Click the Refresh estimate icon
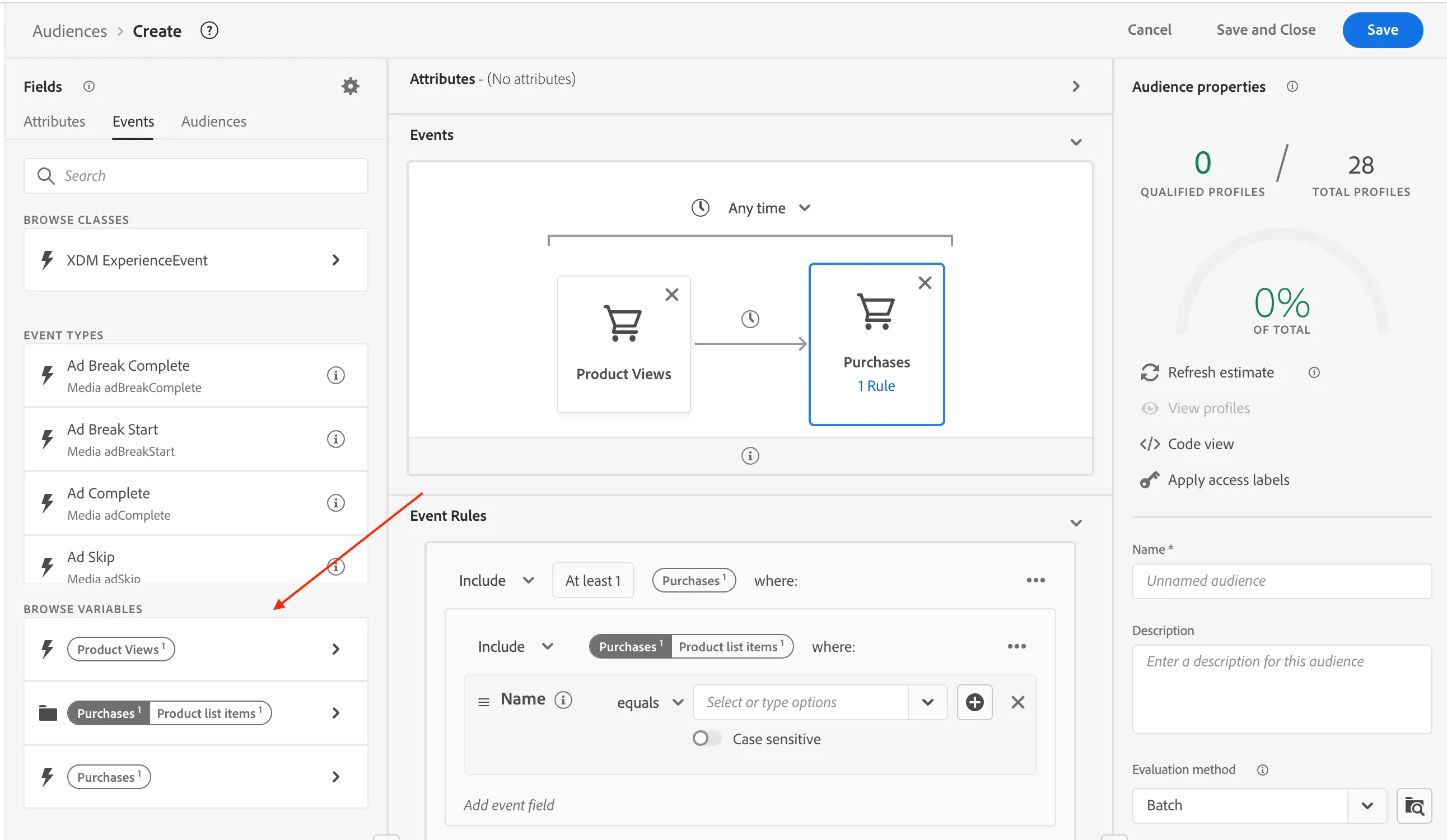This screenshot has width=1447, height=840. coord(1150,372)
